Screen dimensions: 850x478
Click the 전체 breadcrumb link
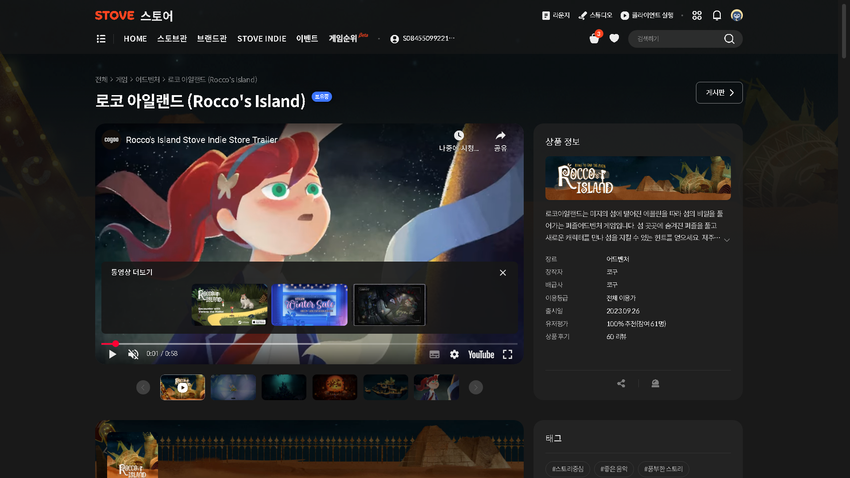pos(101,80)
